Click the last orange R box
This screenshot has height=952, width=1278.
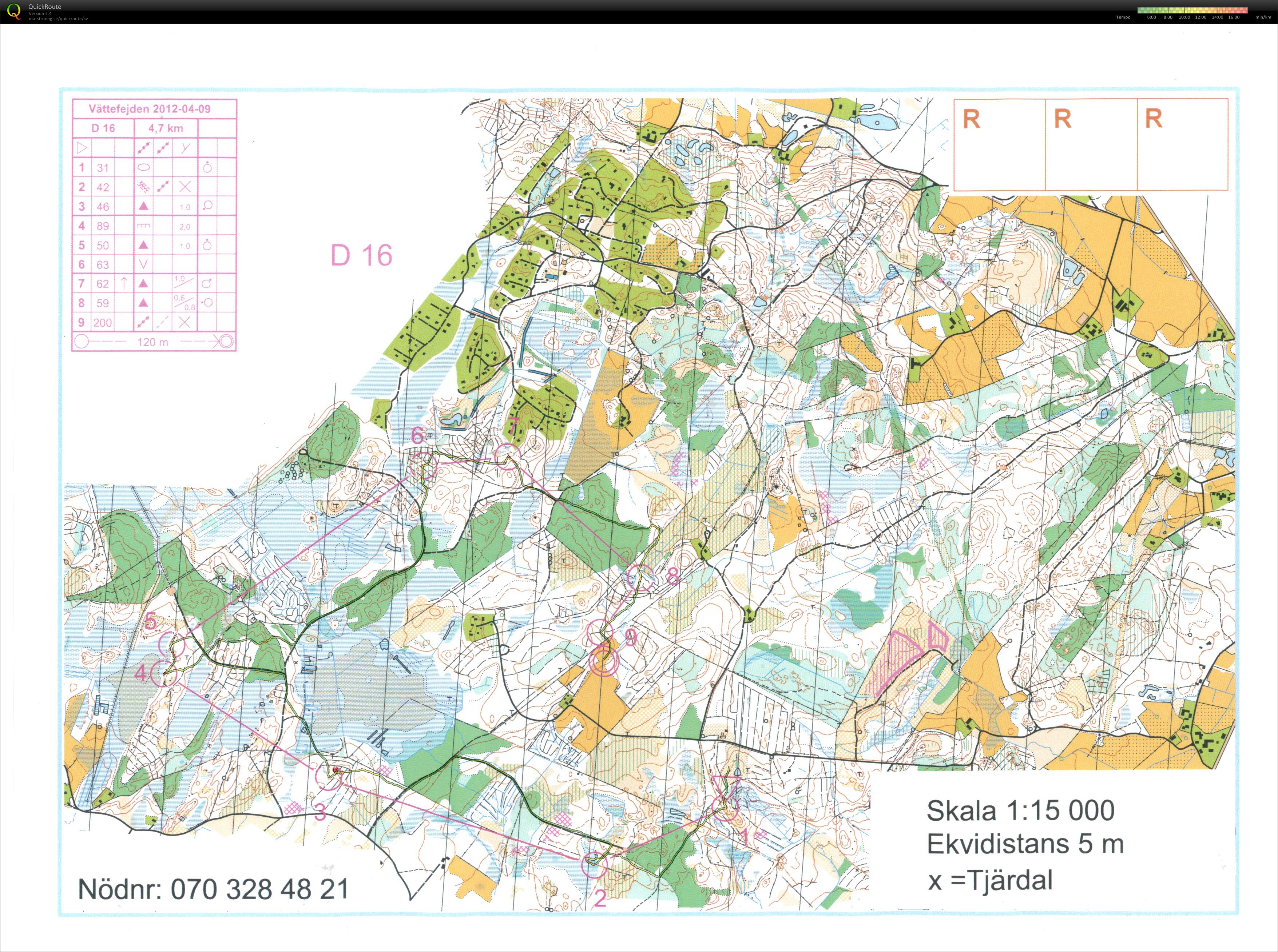click(x=1182, y=145)
